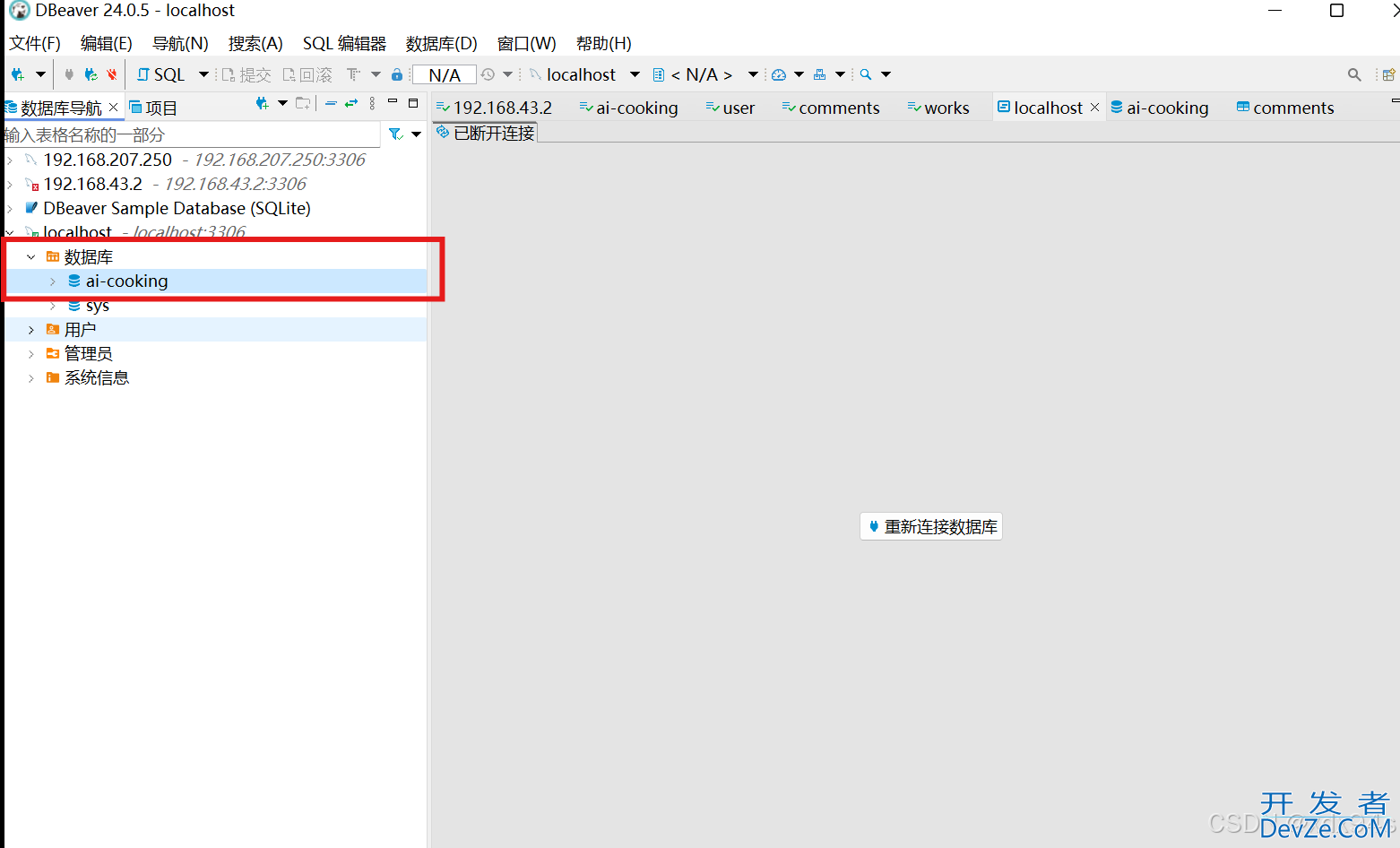Click the collapse all icon in navigator

click(331, 103)
